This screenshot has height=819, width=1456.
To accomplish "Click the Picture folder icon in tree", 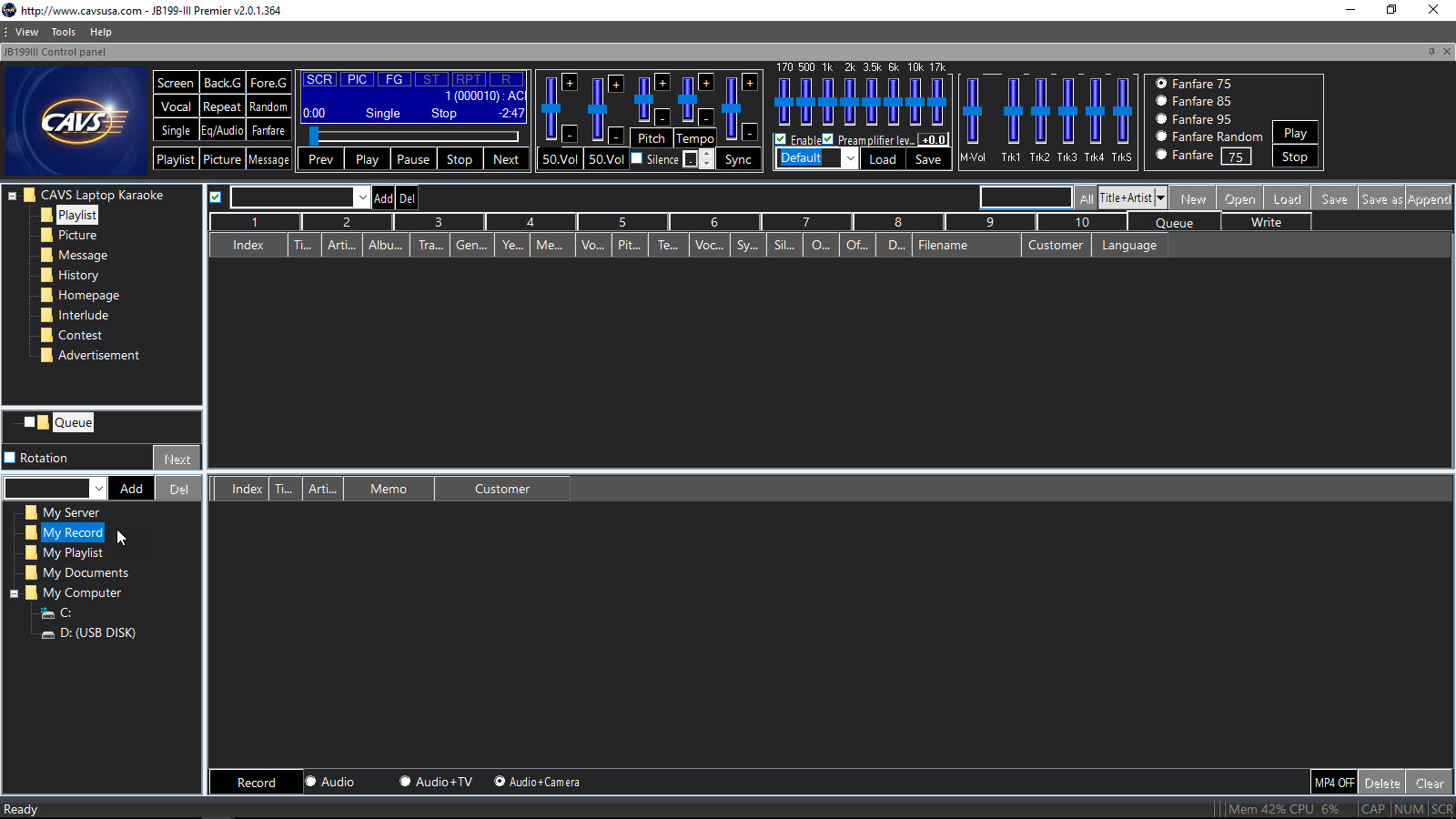I will 46,235.
